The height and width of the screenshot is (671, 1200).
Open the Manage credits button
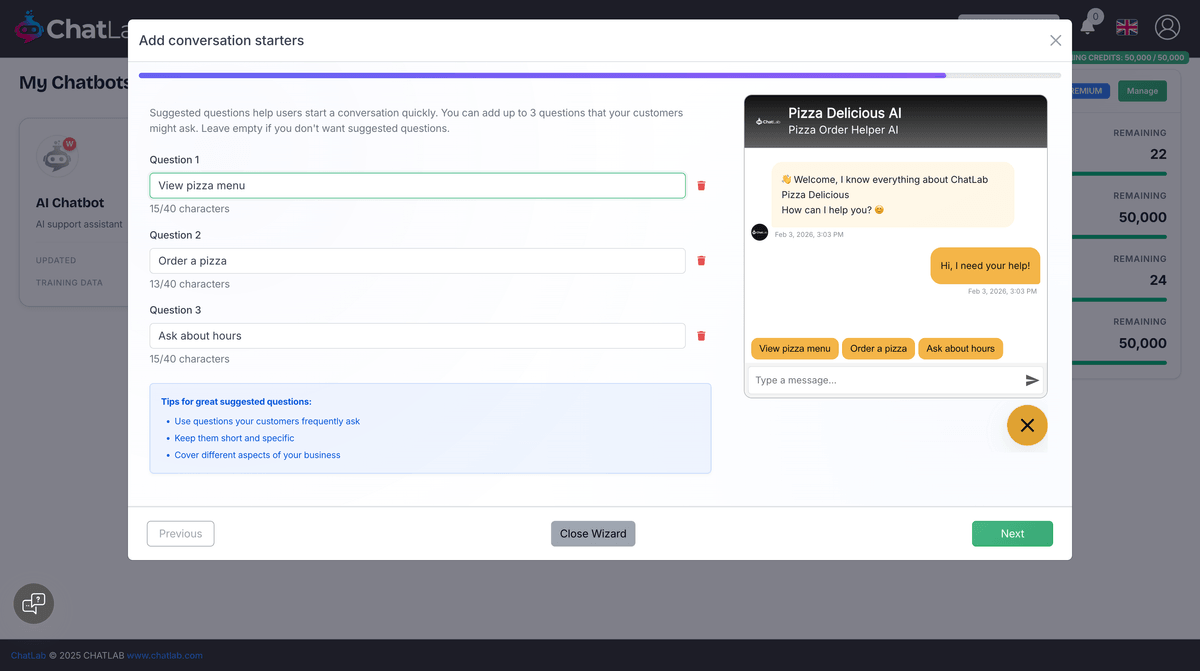pos(1142,90)
